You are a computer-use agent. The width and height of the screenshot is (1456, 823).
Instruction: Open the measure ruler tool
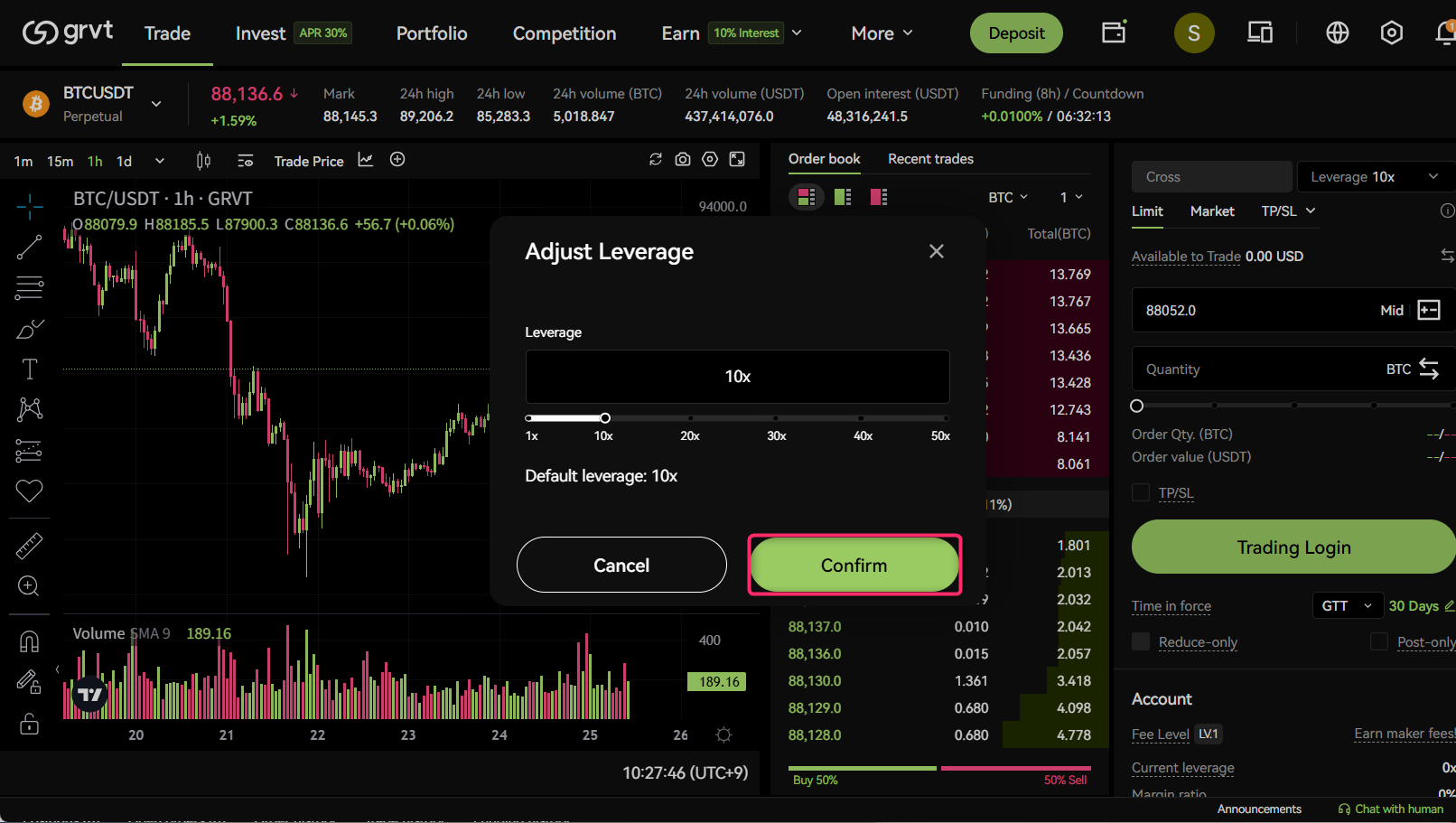(x=29, y=546)
